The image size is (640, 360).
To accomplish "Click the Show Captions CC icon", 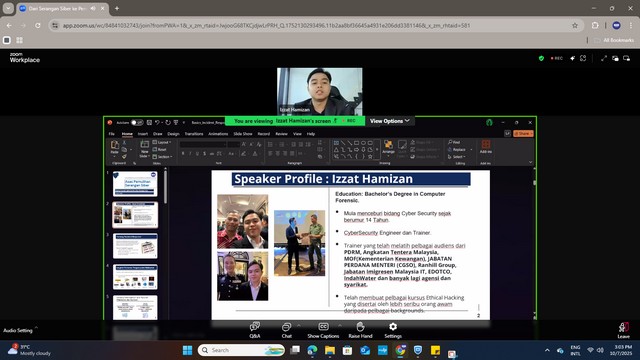I will click(x=323, y=327).
